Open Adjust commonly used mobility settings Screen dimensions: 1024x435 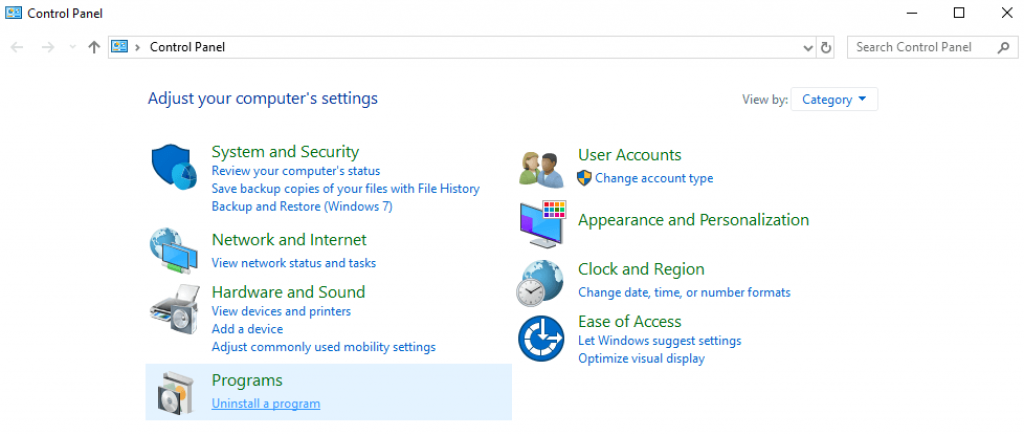(x=323, y=347)
